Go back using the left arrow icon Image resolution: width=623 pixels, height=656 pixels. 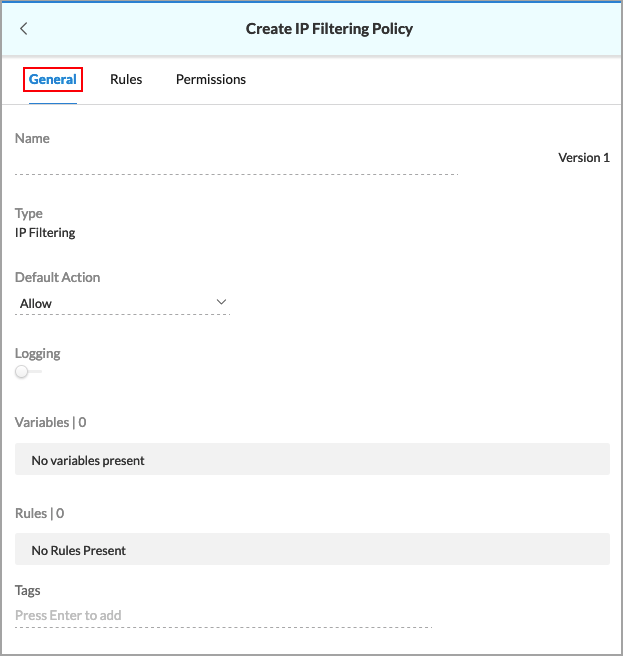[x=24, y=29]
